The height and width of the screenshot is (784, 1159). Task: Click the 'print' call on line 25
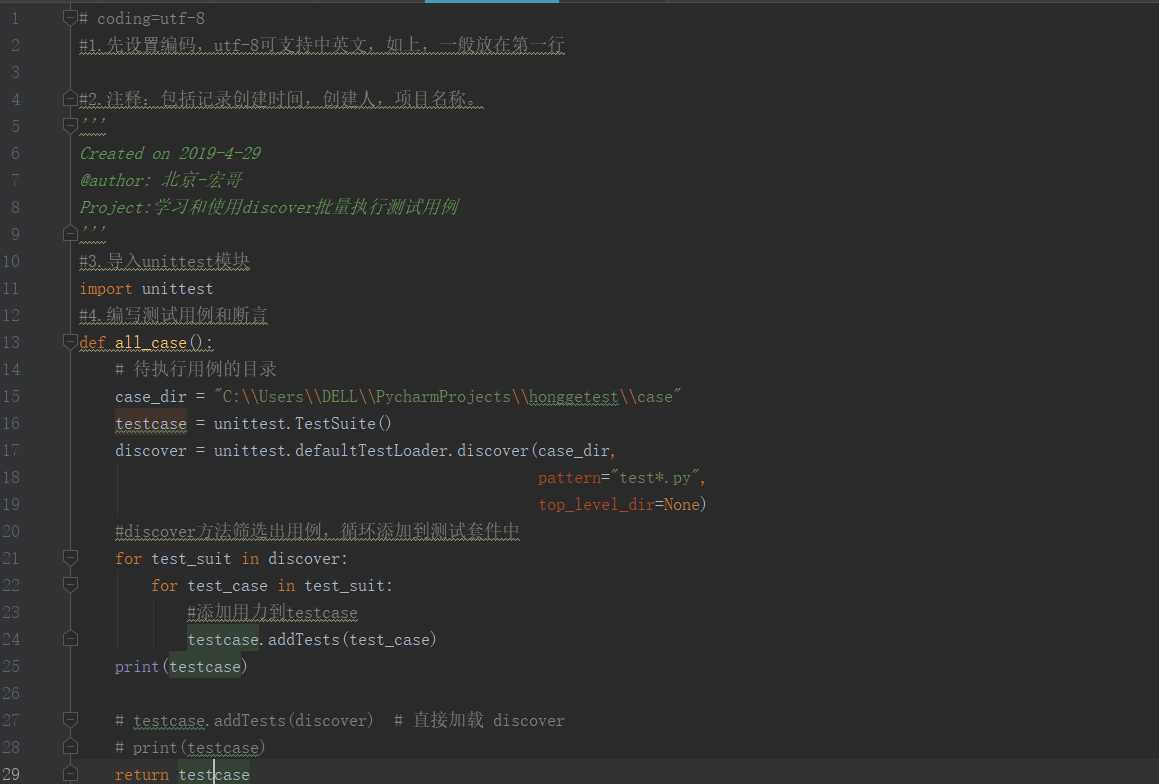pyautogui.click(x=137, y=667)
